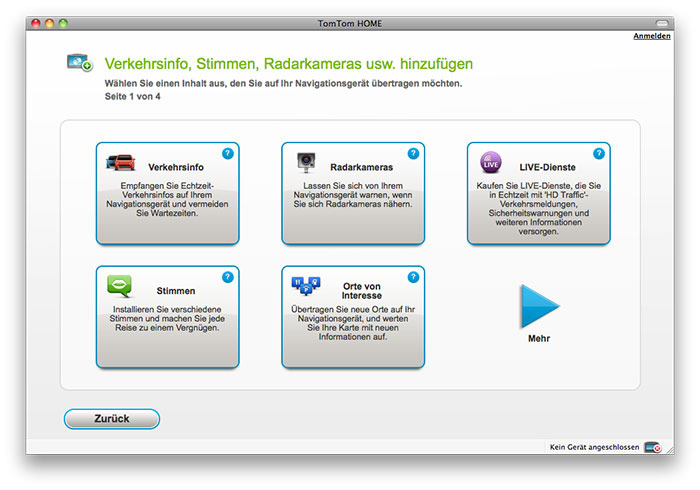Screen dimensions: 700x490
Task: Click the speed camera icon
Action: [306, 162]
